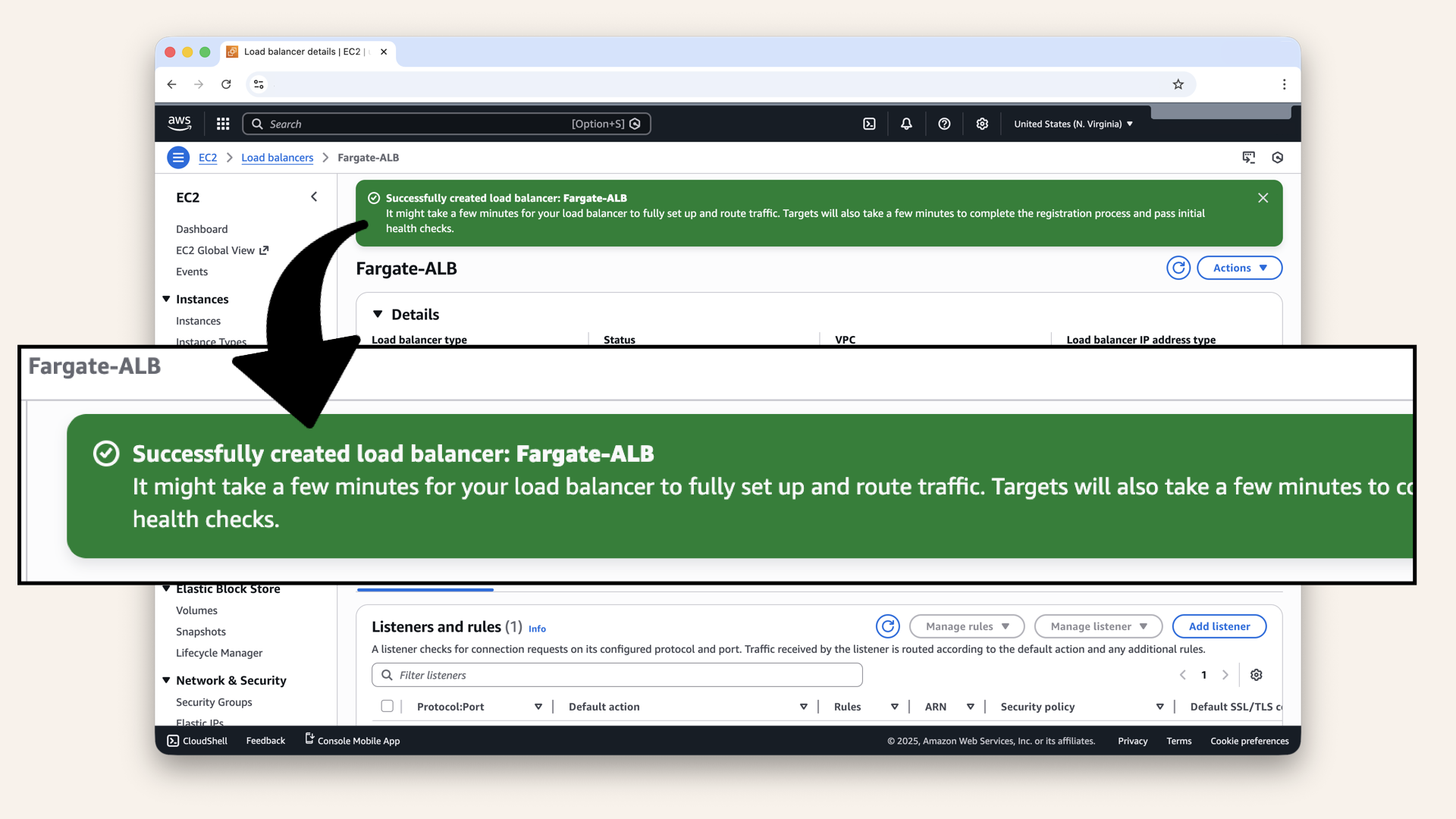Screen dimensions: 1456x819
Task: Collapse the Details section disclosure triangle
Action: (x=378, y=314)
